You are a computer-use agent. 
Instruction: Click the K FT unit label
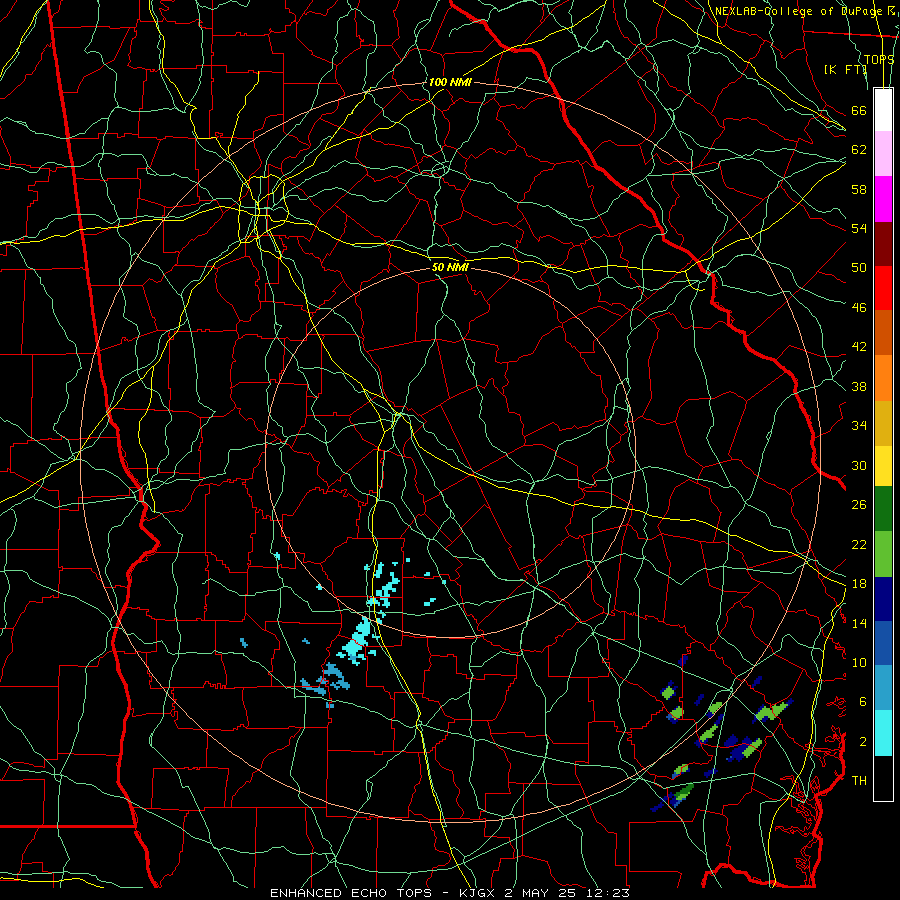845,69
